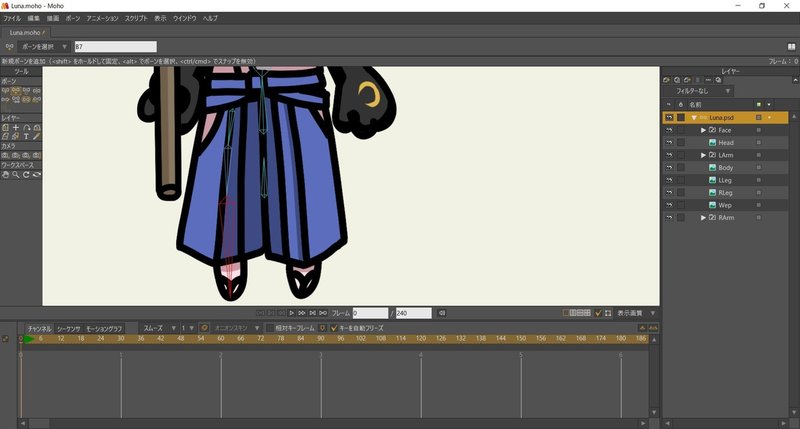
Task: Choose the Zoom Workspace magnifier tool
Action: click(x=16, y=174)
